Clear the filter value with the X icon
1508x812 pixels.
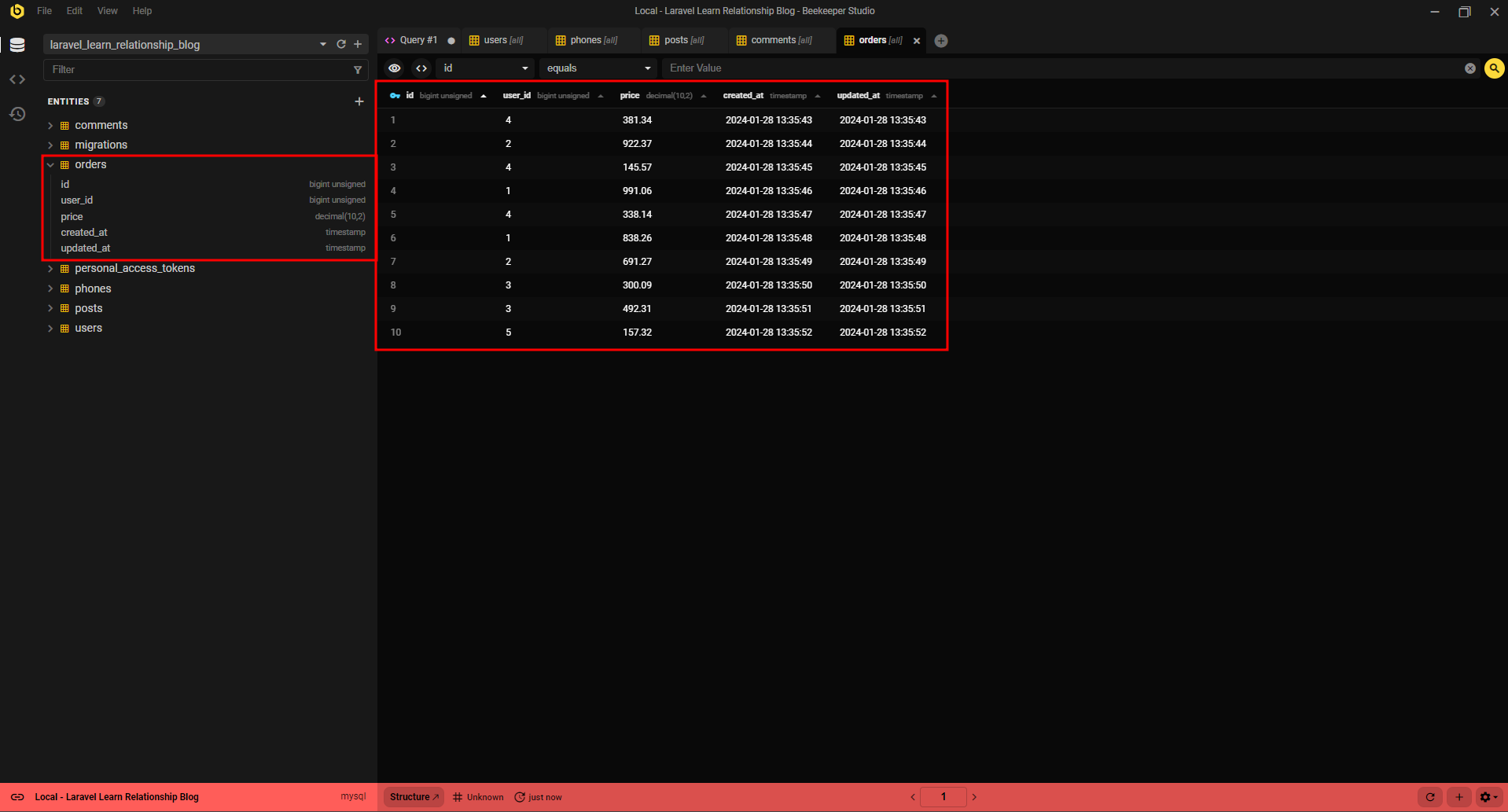[1469, 68]
